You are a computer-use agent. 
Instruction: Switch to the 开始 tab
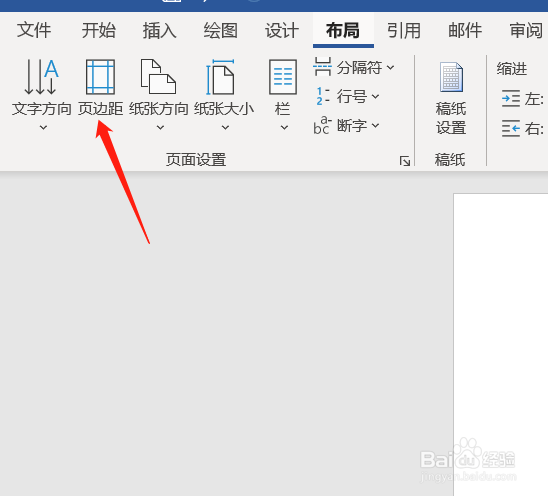[x=99, y=30]
